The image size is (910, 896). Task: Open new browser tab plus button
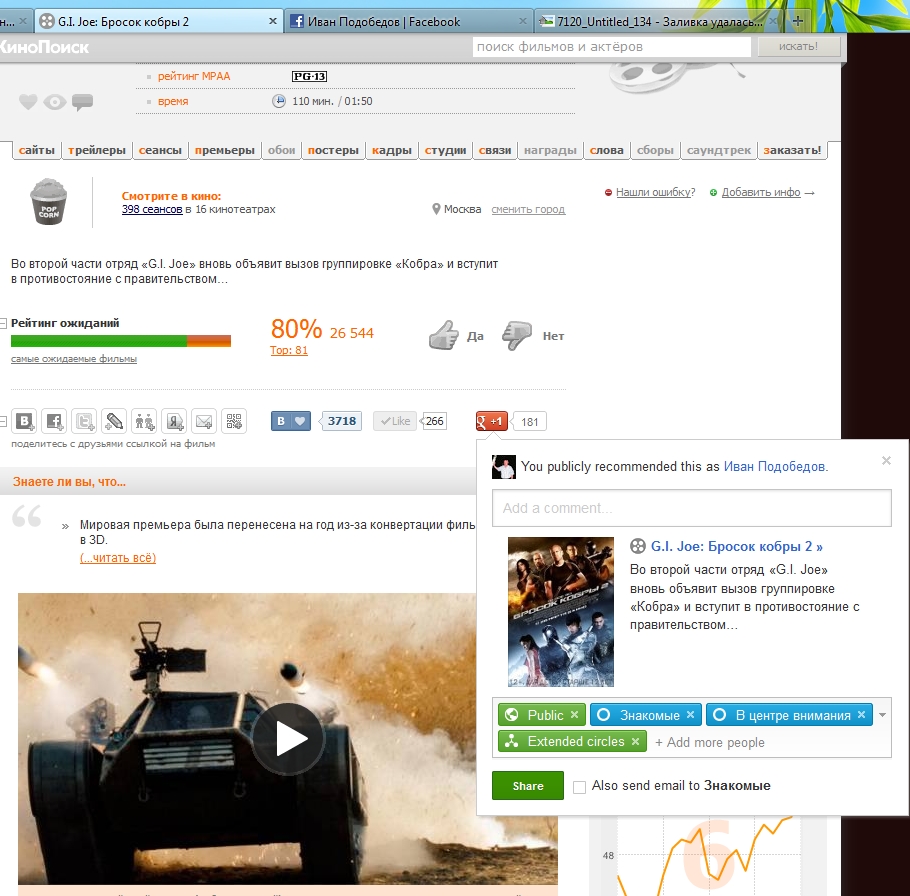(x=798, y=21)
